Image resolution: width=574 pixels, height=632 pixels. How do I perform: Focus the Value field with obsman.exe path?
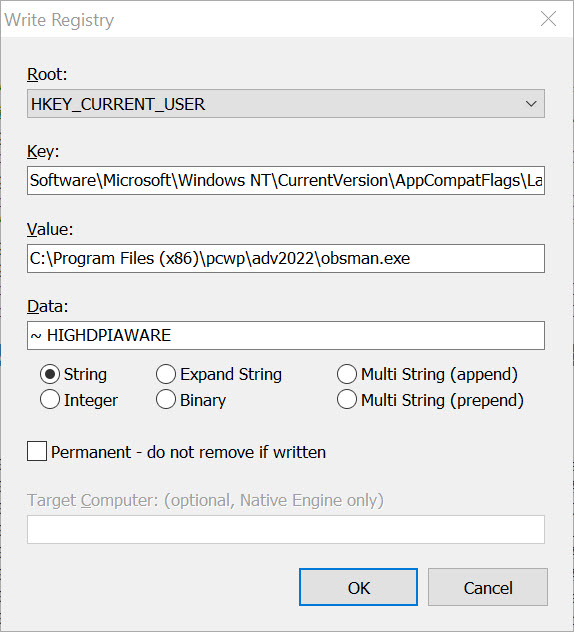[x=286, y=258]
